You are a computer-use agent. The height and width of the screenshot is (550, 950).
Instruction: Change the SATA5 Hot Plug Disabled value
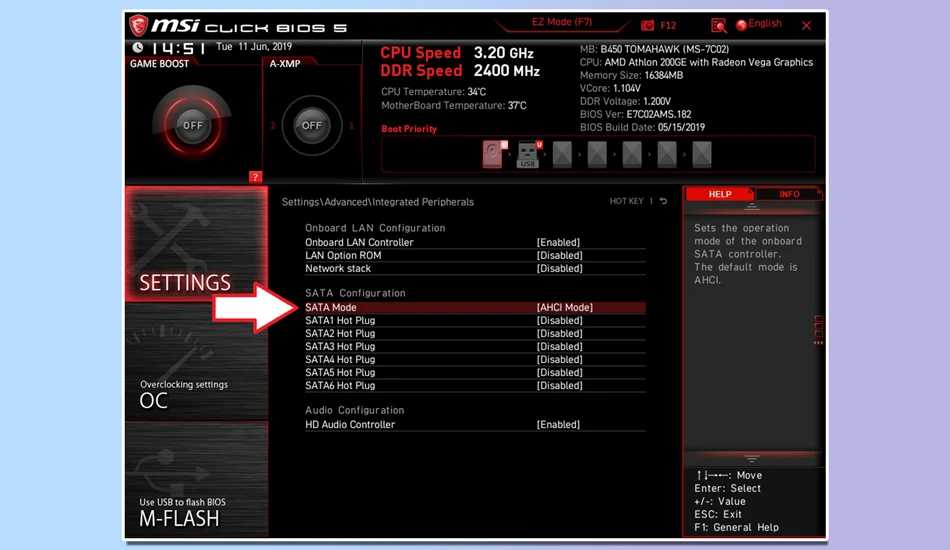(x=559, y=373)
